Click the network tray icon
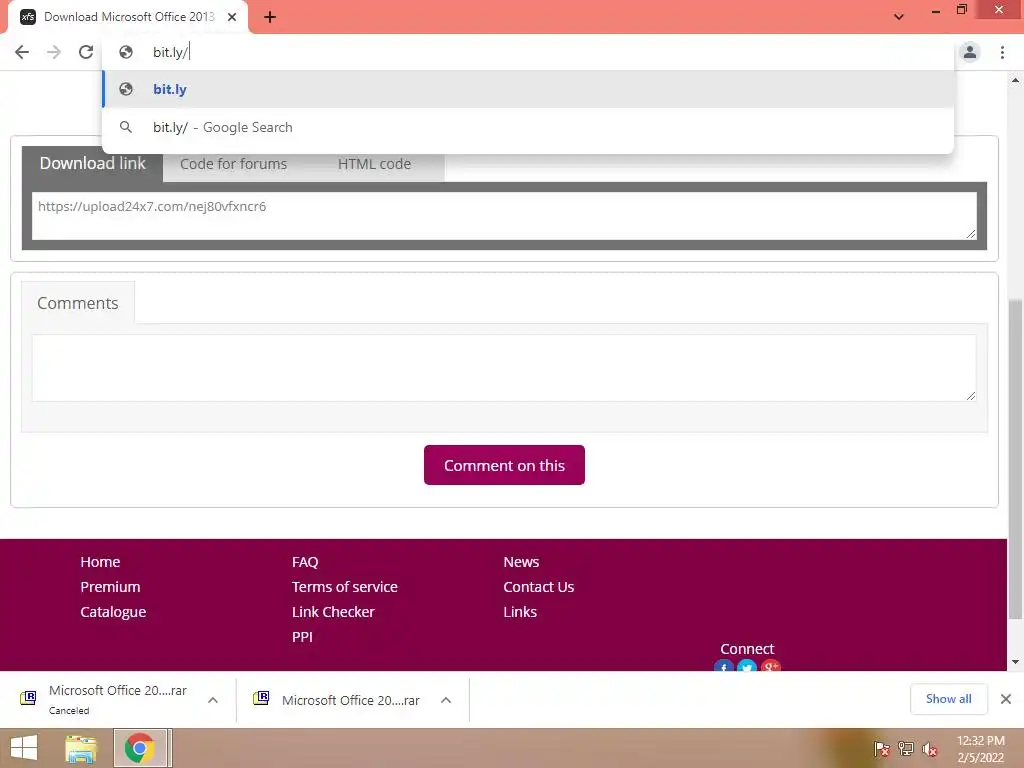 (x=906, y=749)
